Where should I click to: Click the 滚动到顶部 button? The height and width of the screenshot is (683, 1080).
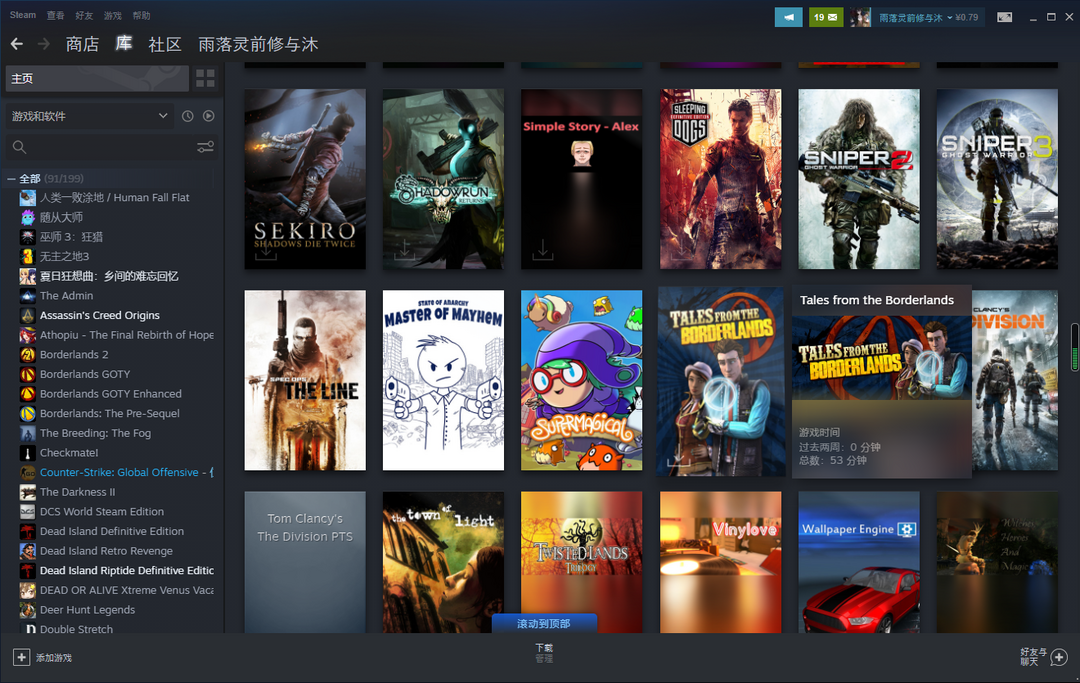coord(544,623)
